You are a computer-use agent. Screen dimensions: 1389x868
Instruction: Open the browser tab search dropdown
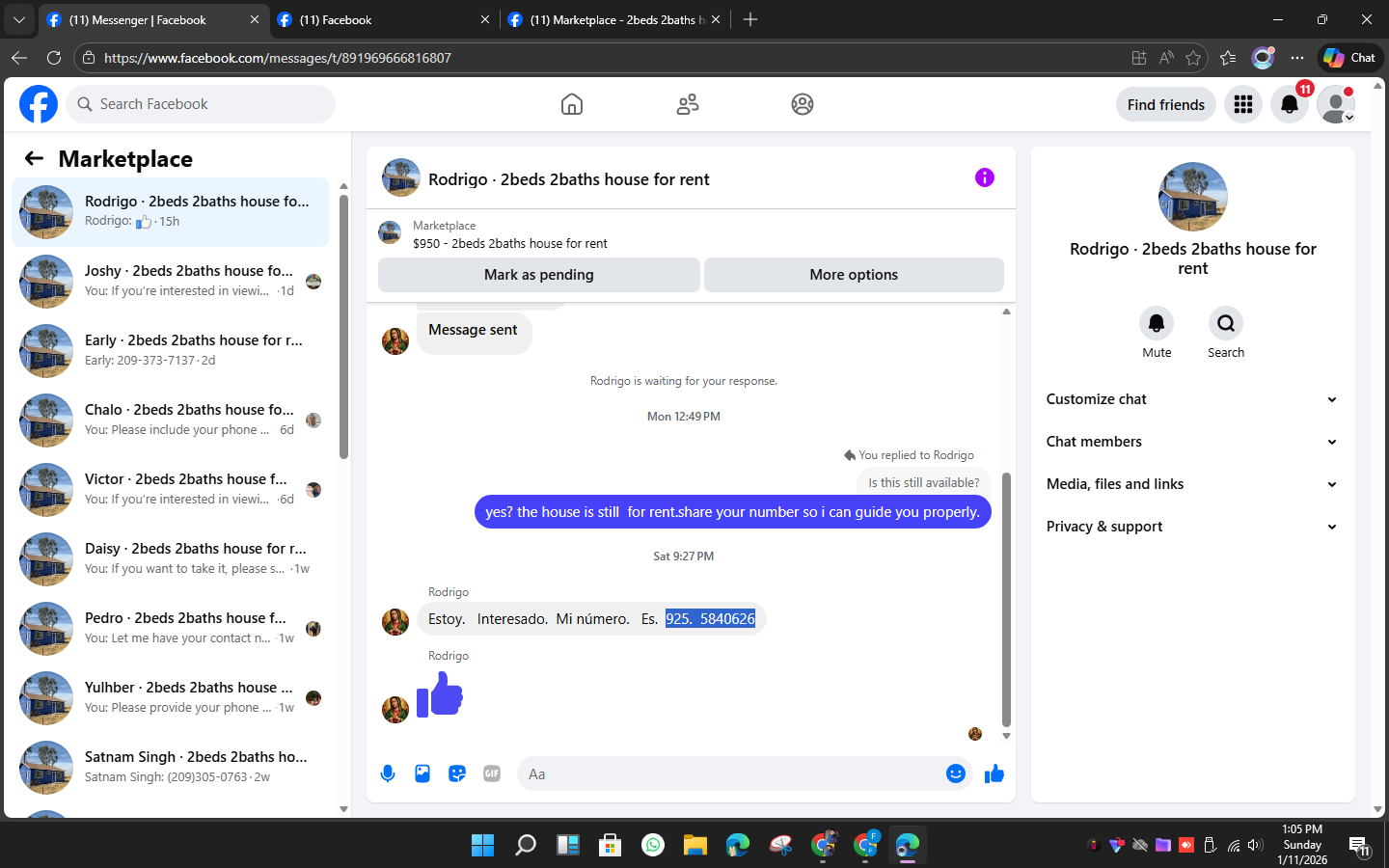[x=18, y=19]
